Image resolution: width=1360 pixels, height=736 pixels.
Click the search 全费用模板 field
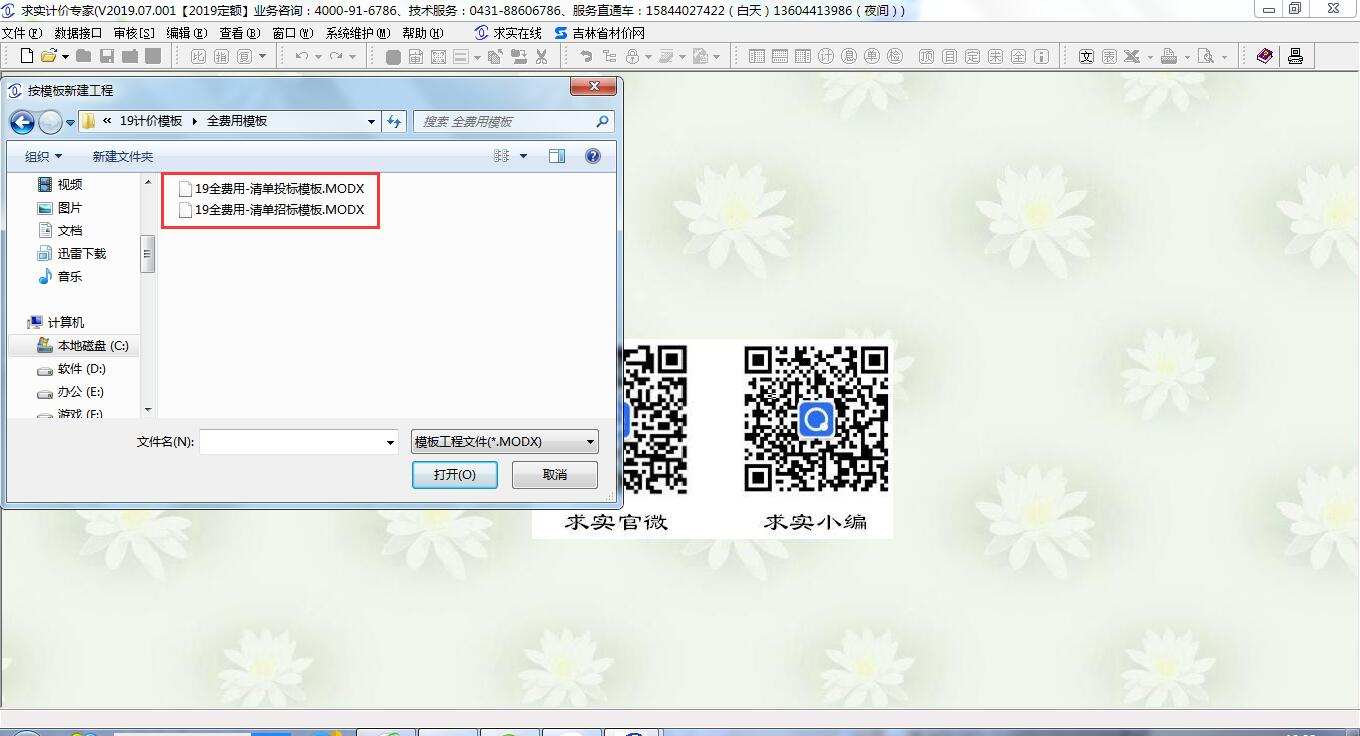513,121
